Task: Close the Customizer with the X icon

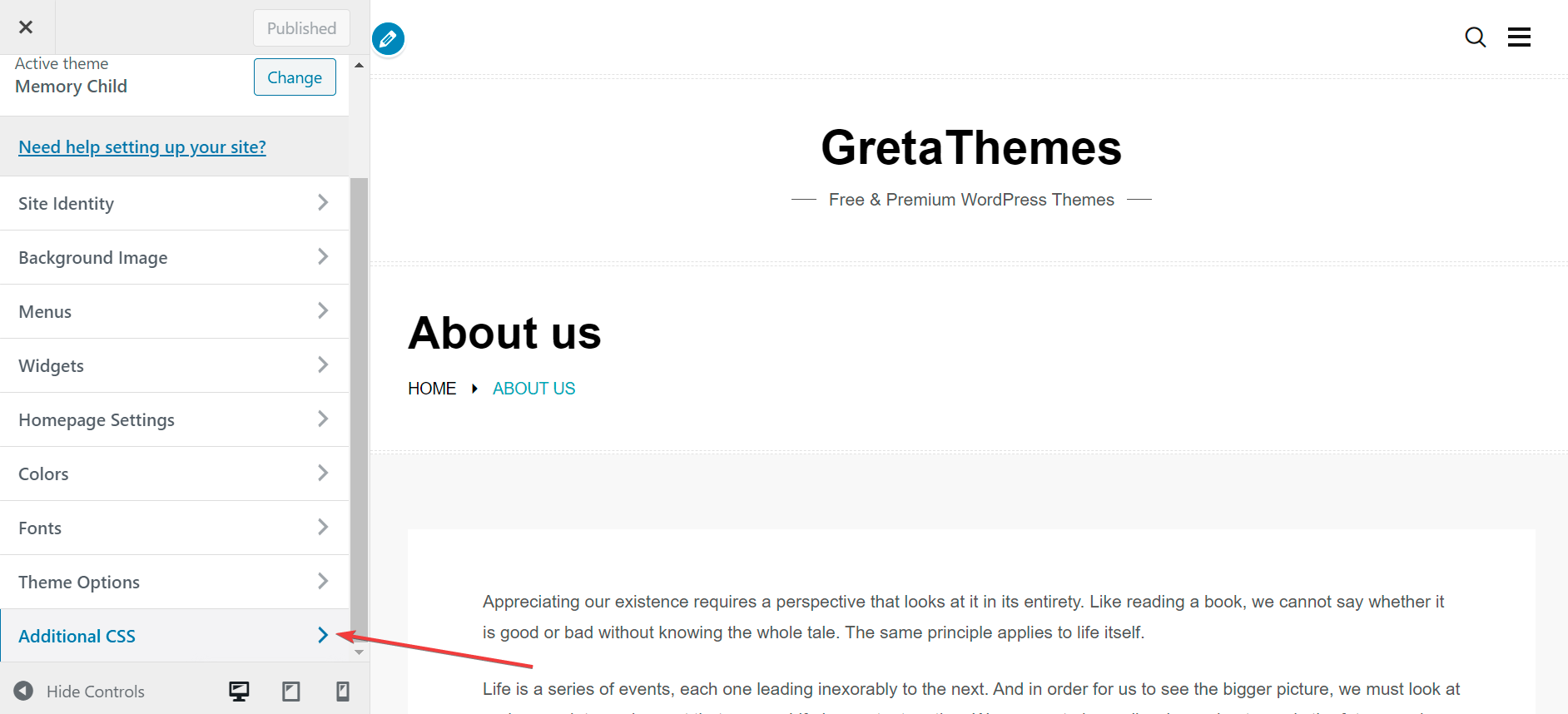Action: [x=26, y=27]
